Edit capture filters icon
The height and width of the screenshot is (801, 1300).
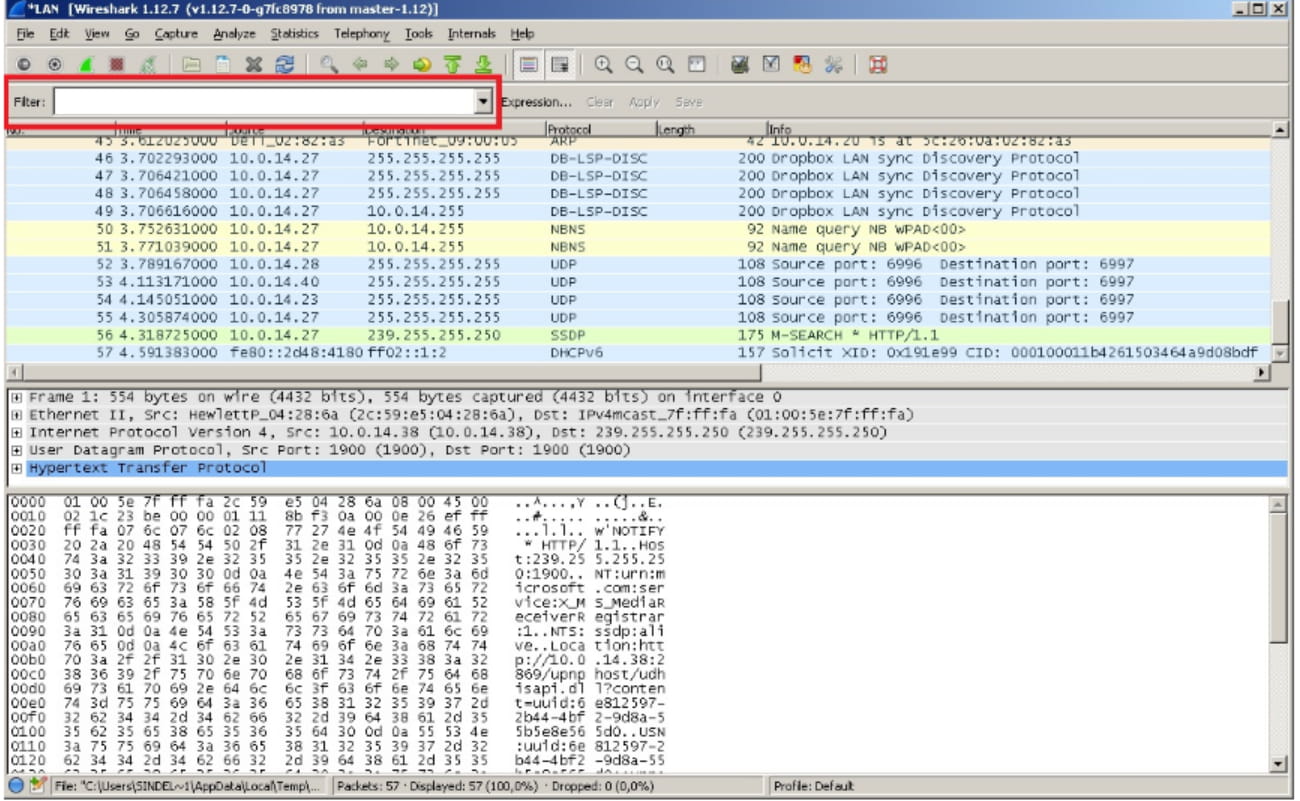click(x=740, y=65)
